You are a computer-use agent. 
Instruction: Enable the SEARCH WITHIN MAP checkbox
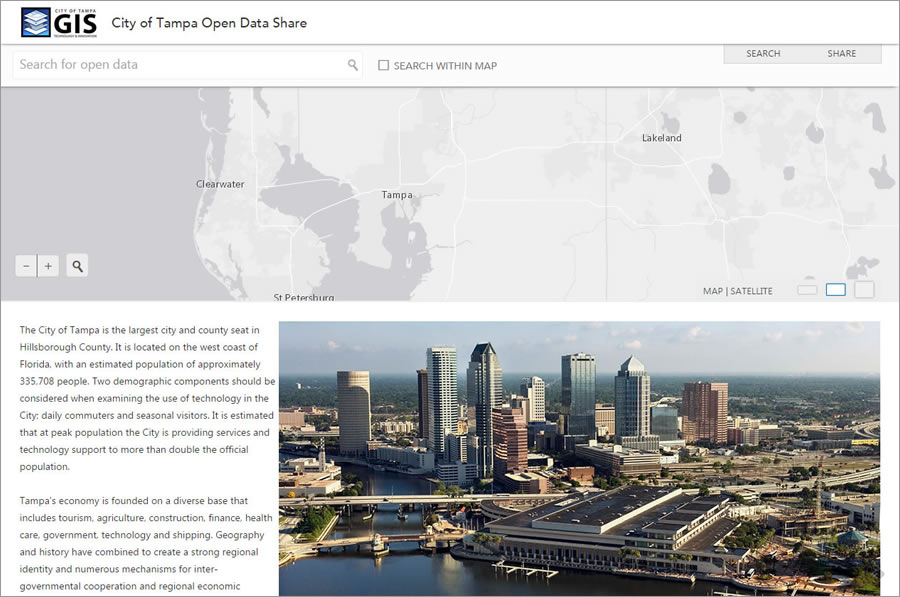[383, 64]
